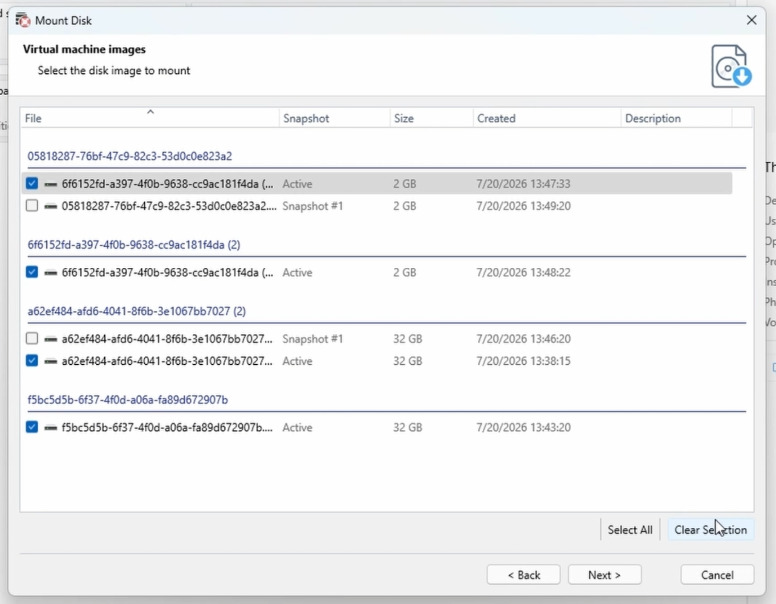Sort by the Created column header
Screen dimensions: 776x604
click(x=547, y=118)
